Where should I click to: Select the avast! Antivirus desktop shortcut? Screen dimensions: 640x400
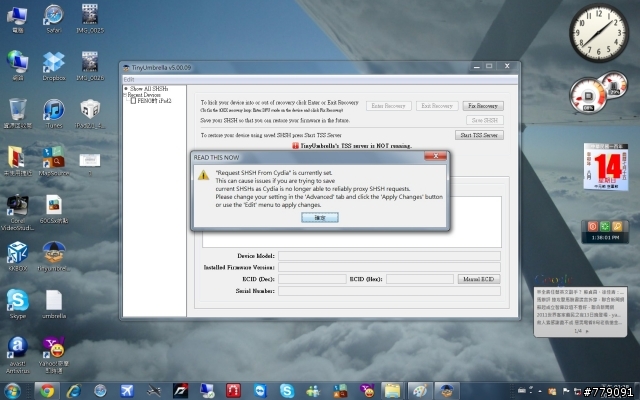click(x=18, y=355)
